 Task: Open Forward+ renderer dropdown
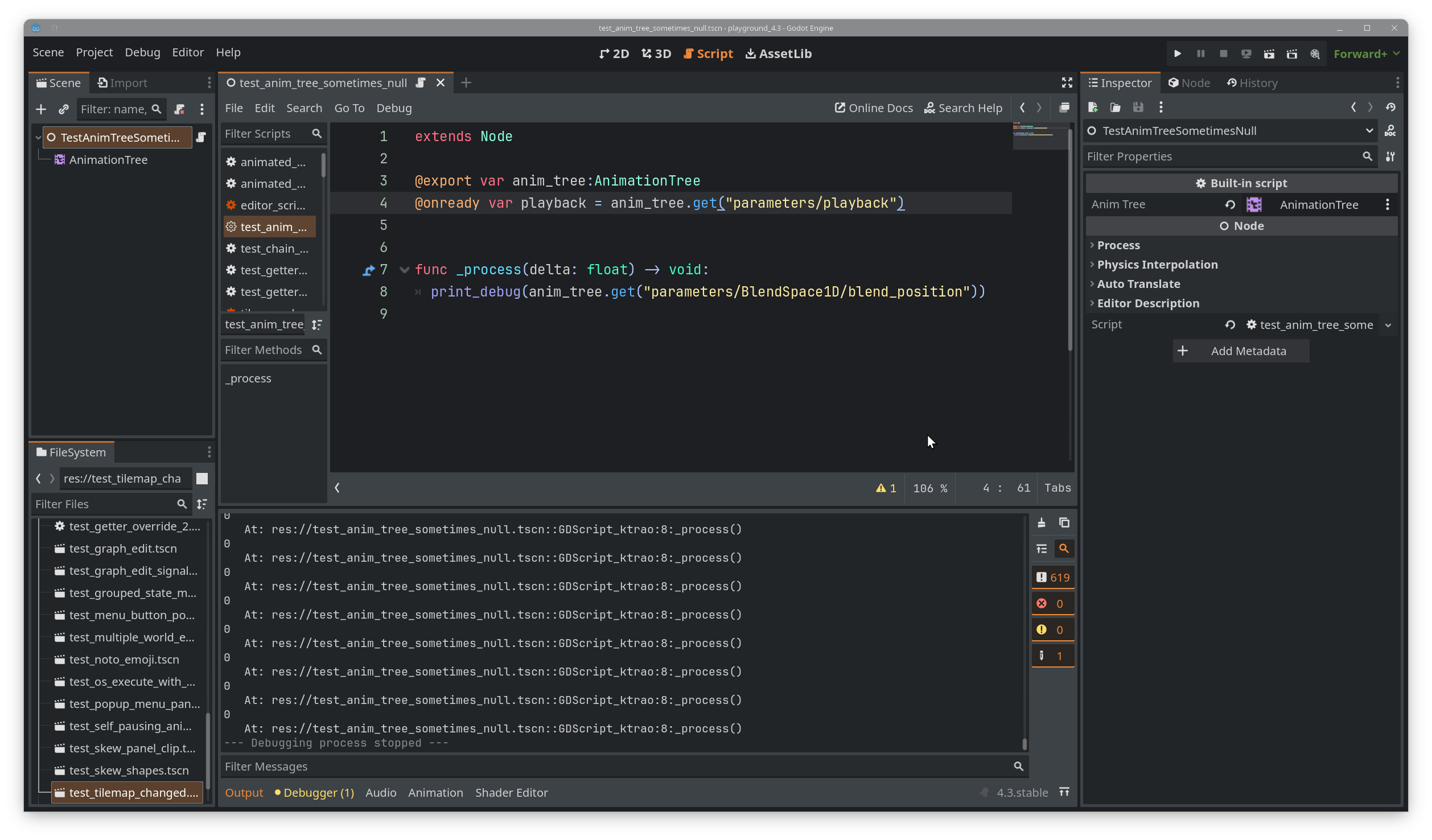[1366, 53]
